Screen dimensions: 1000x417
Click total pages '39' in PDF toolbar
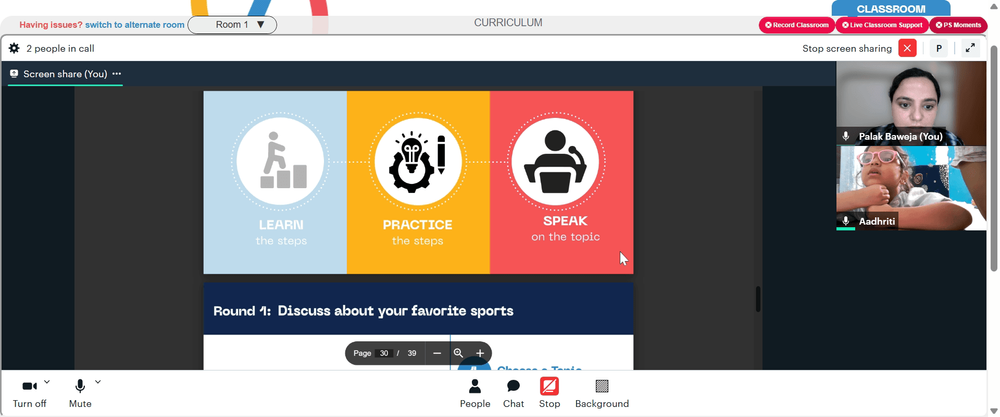pos(412,353)
